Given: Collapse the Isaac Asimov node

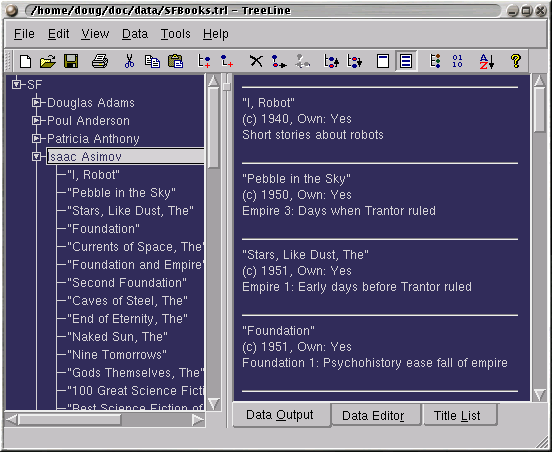Looking at the screenshot, I should pos(36,157).
